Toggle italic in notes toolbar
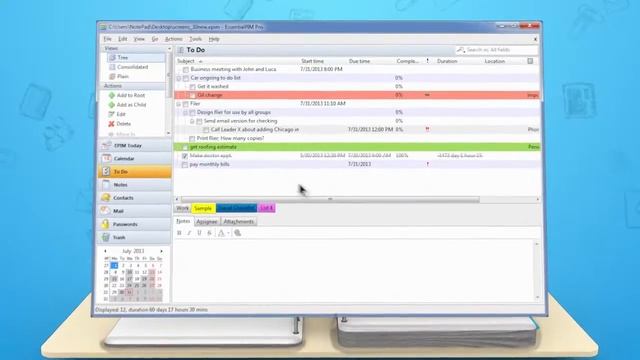Screen dimensions: 640x360 189,233
